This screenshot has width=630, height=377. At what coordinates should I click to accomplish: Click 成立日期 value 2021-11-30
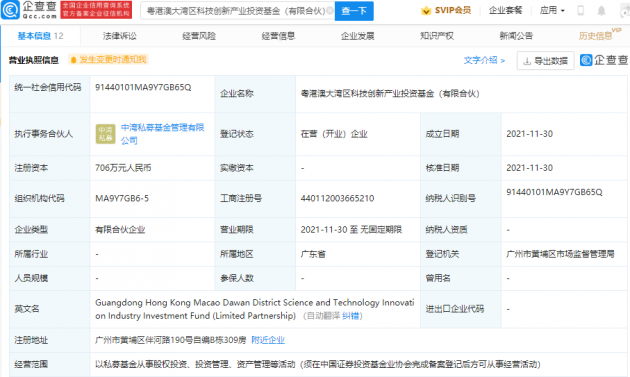(x=530, y=134)
